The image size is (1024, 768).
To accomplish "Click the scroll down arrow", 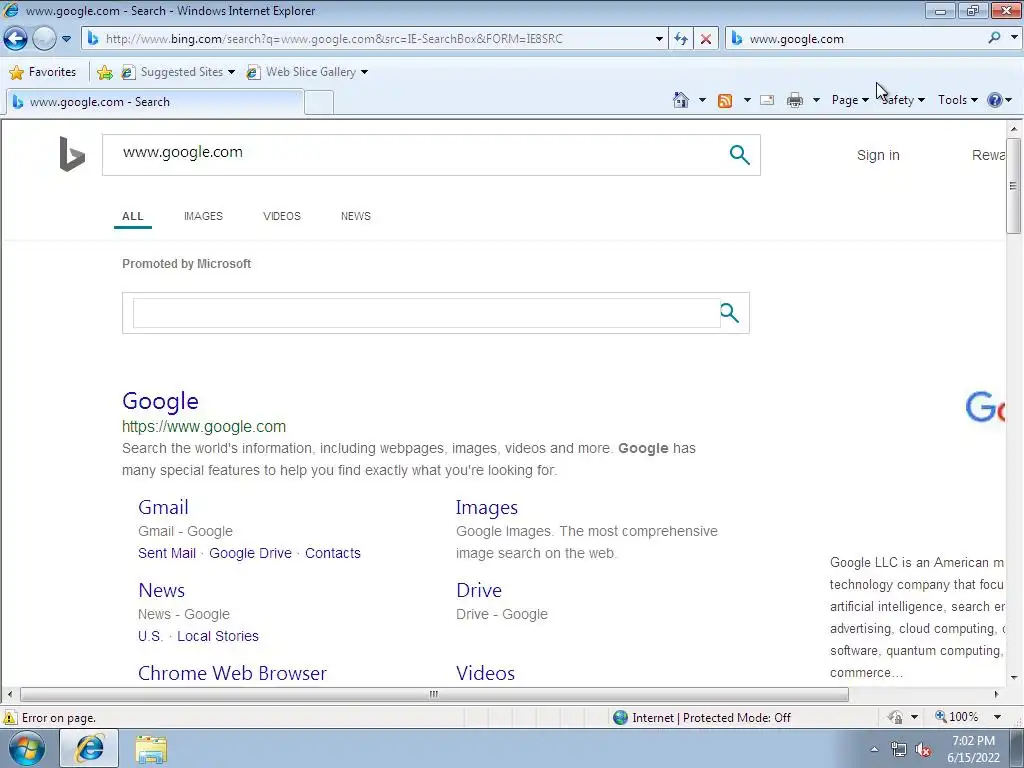I will [1013, 677].
